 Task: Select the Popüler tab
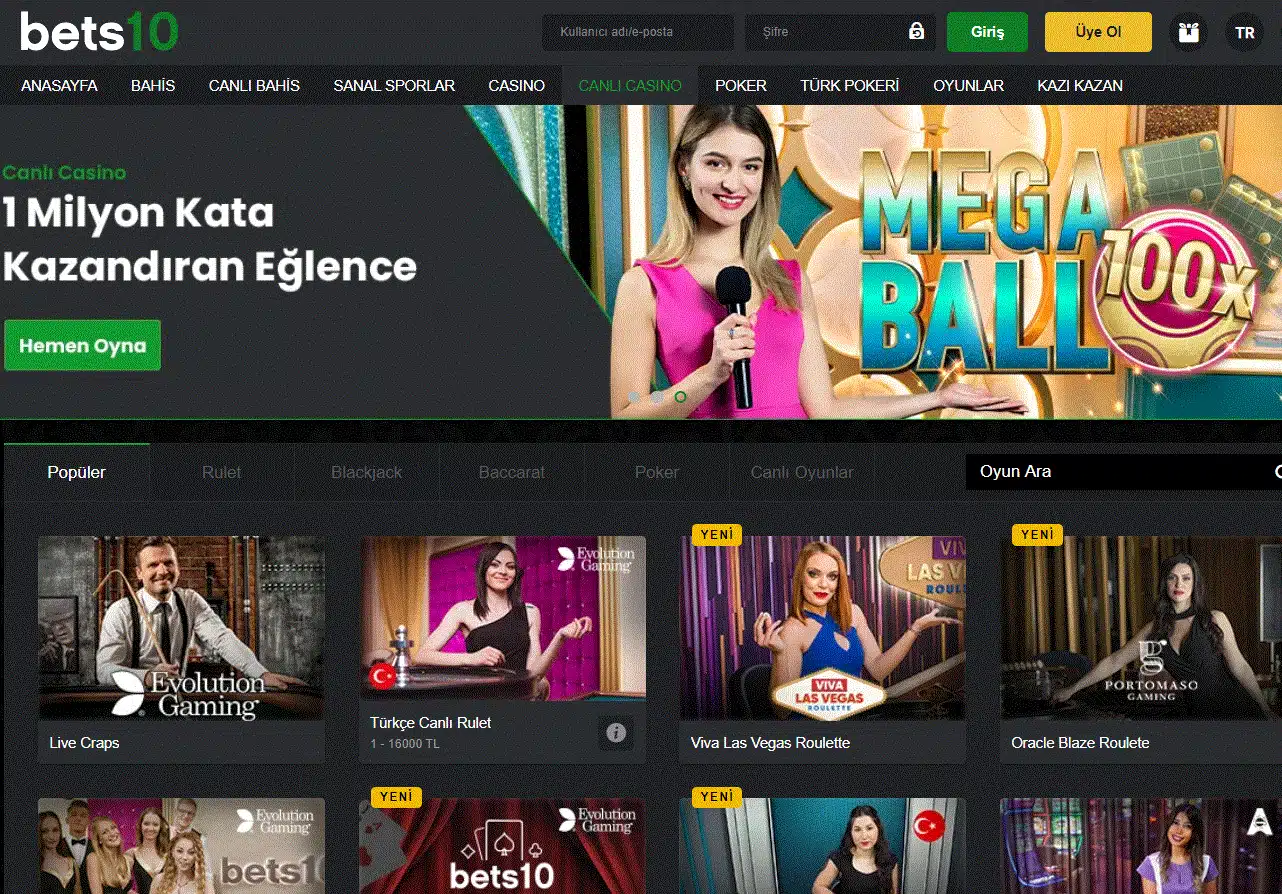pos(77,472)
